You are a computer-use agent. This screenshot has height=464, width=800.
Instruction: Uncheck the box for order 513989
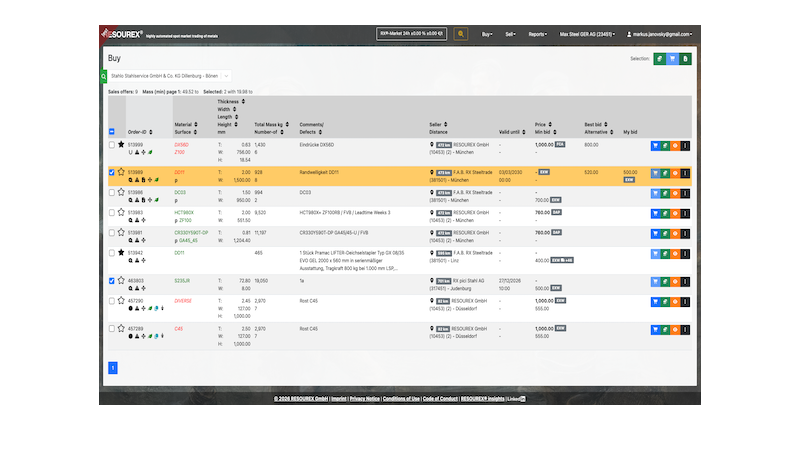[x=112, y=173]
